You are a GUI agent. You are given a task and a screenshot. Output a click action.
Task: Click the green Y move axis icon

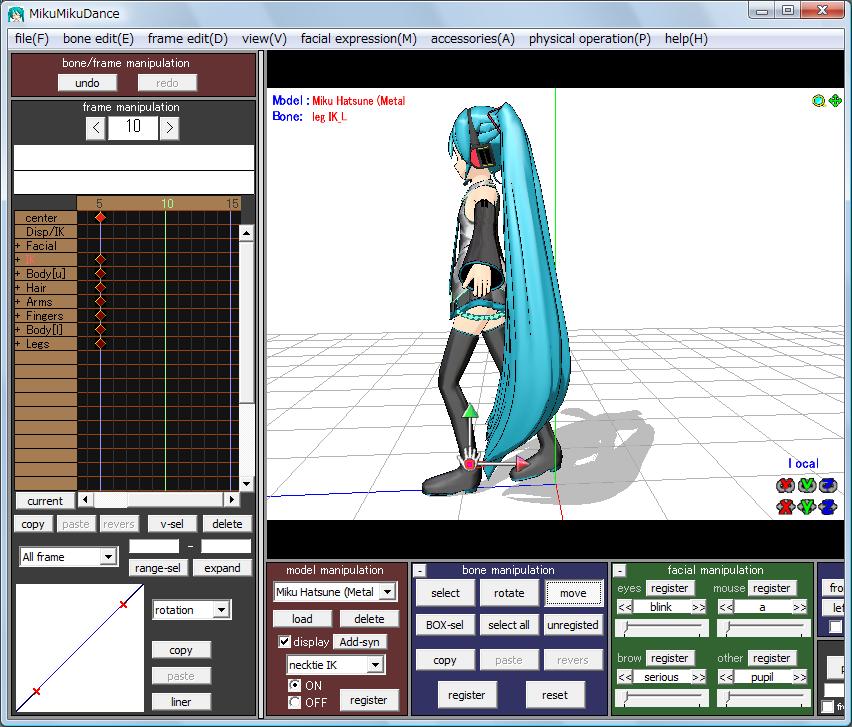tap(807, 507)
